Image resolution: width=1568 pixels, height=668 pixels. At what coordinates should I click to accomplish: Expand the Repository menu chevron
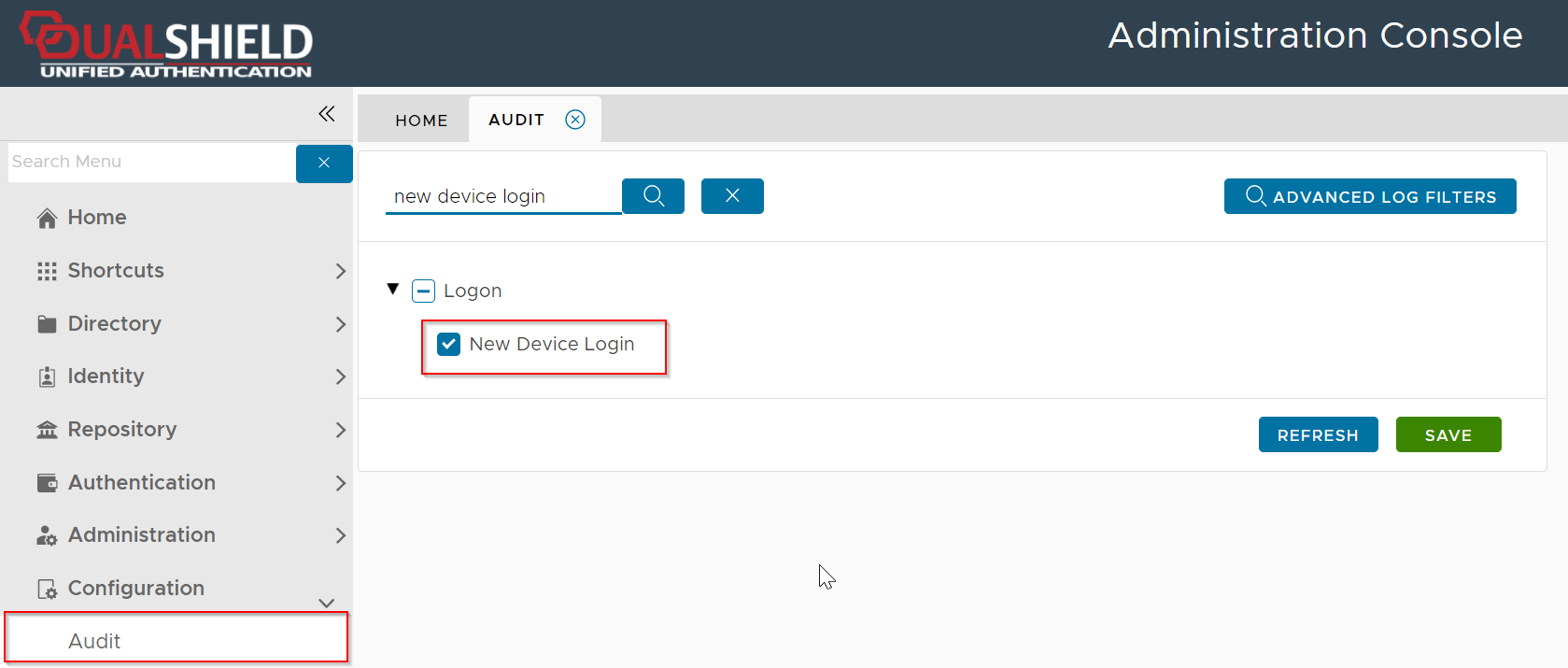click(340, 430)
